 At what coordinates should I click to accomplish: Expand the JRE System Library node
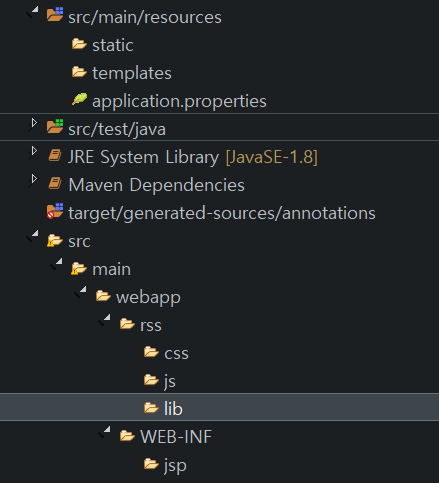34,151
